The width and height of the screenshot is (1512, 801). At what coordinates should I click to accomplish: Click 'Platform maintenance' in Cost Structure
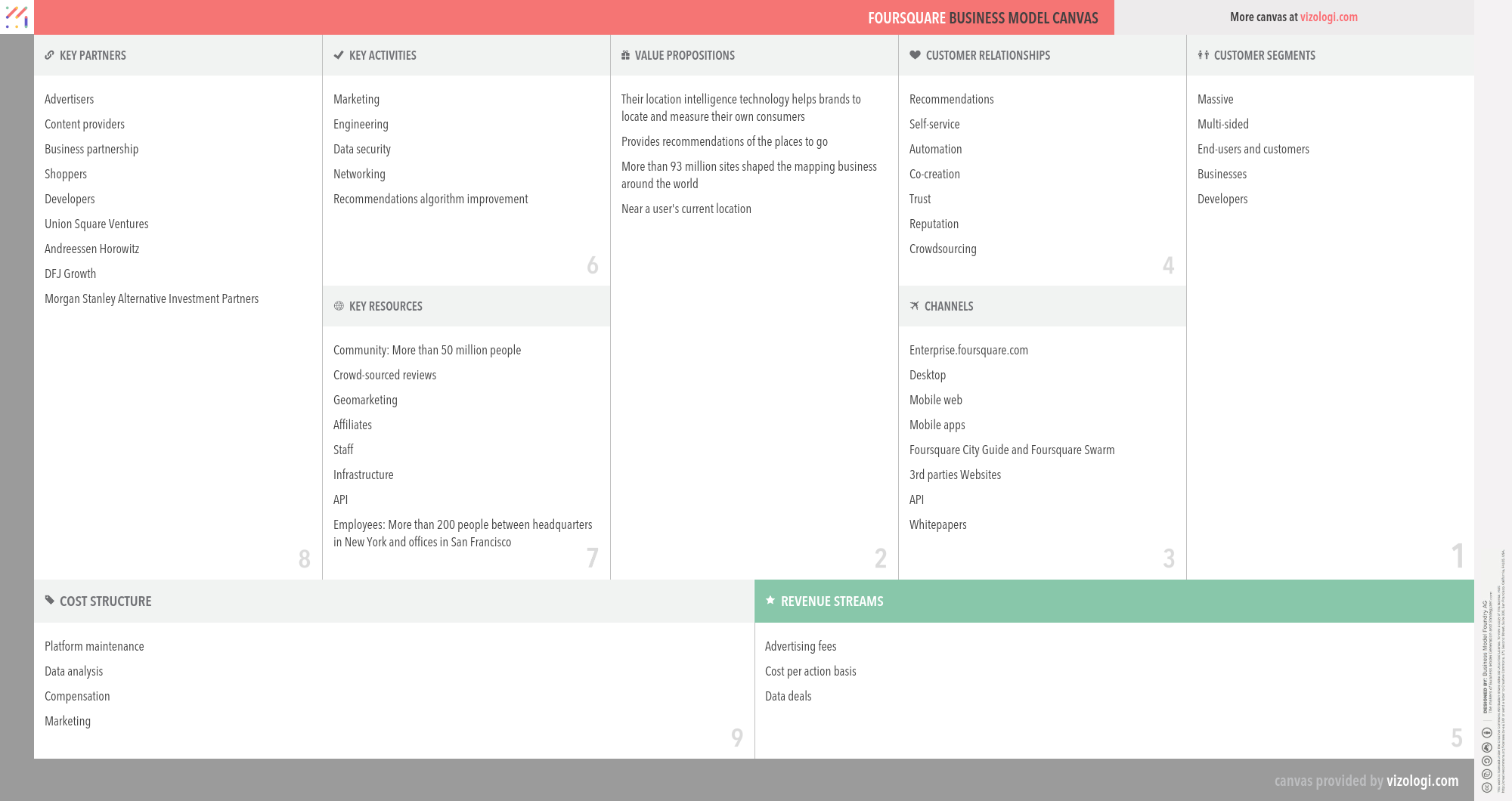pyautogui.click(x=94, y=646)
